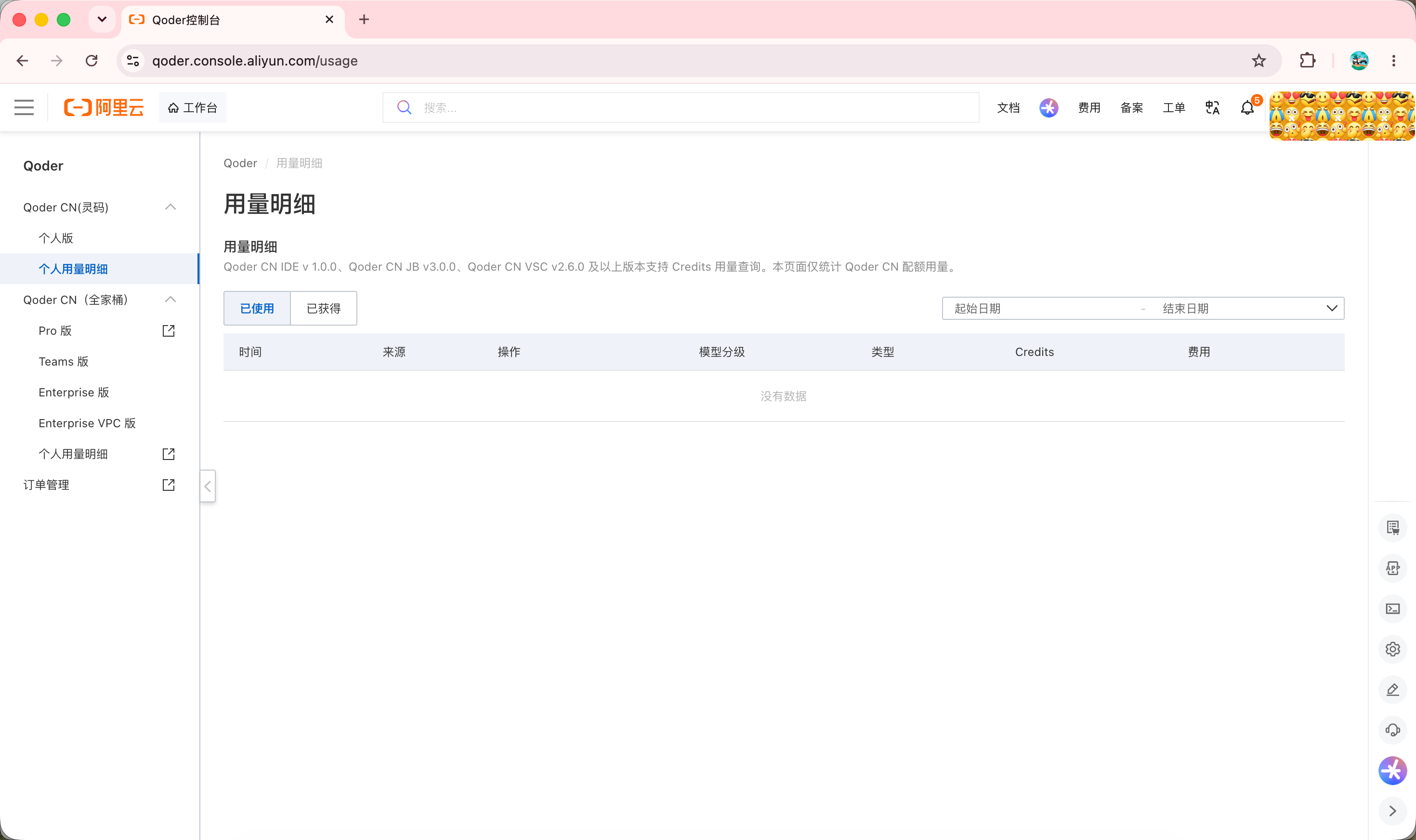1416x840 pixels.
Task: Click the 阿里云 logo
Action: (104, 107)
